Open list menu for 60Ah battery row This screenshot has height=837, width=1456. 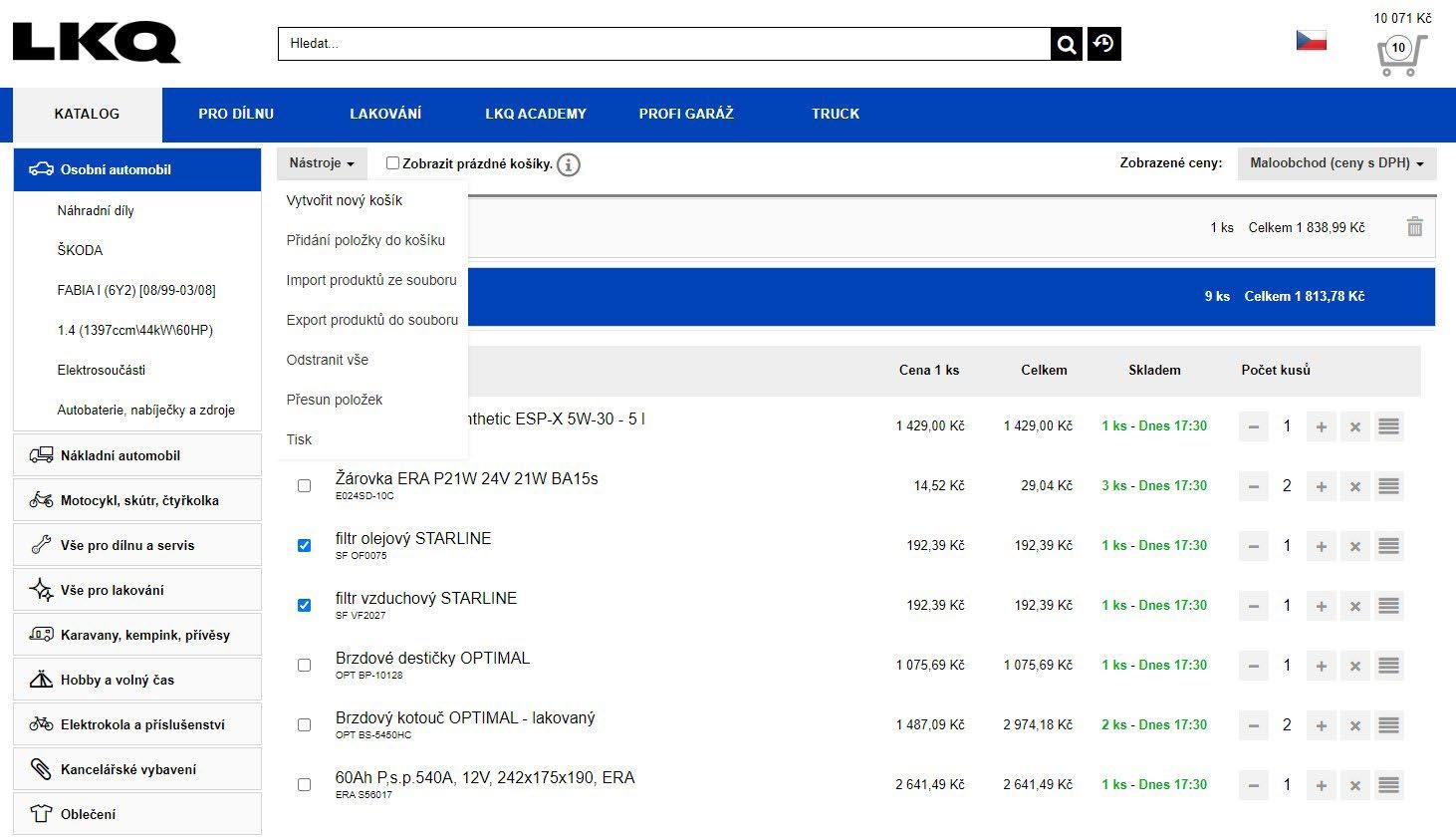click(x=1388, y=785)
